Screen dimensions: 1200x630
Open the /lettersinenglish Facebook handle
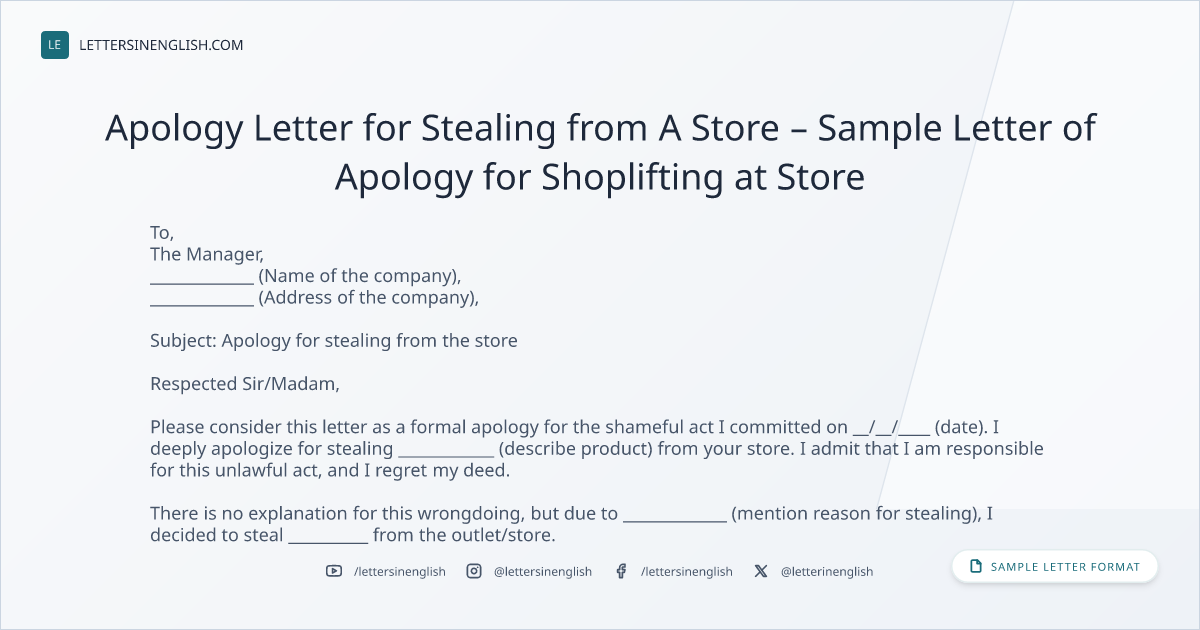tap(687, 571)
